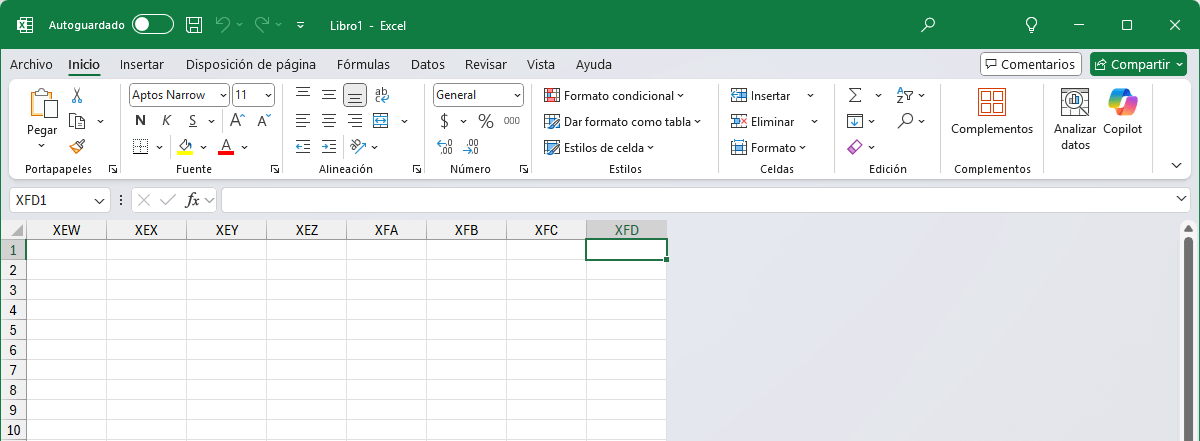Click the Save icon in title bar
Image resolution: width=1200 pixels, height=441 pixels.
pos(194,24)
